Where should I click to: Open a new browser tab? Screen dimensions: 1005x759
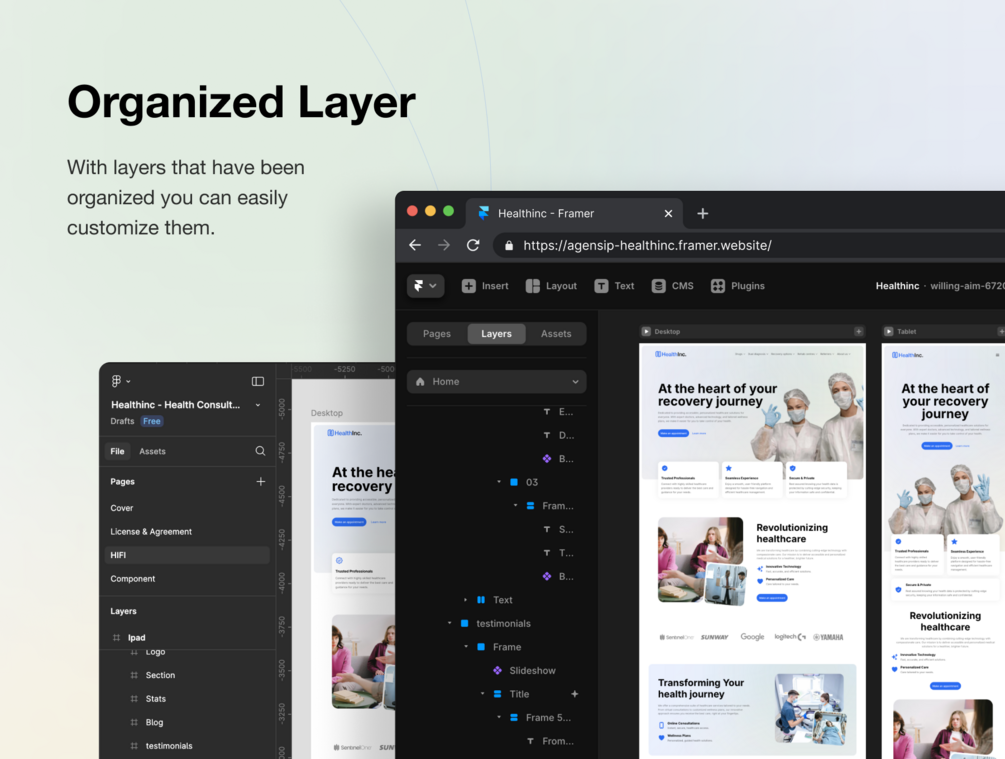click(x=702, y=213)
